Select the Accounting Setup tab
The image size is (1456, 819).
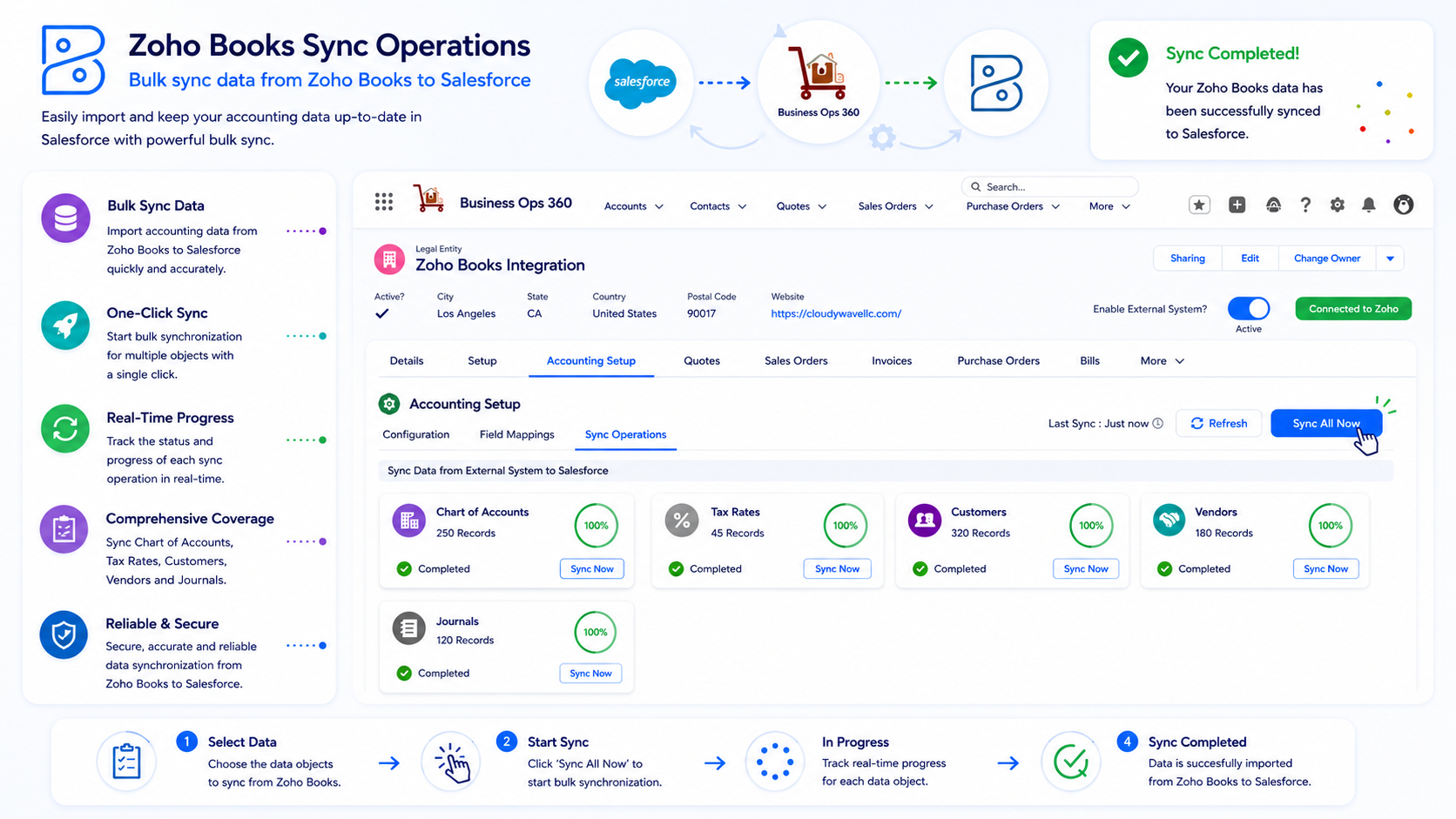pos(591,361)
